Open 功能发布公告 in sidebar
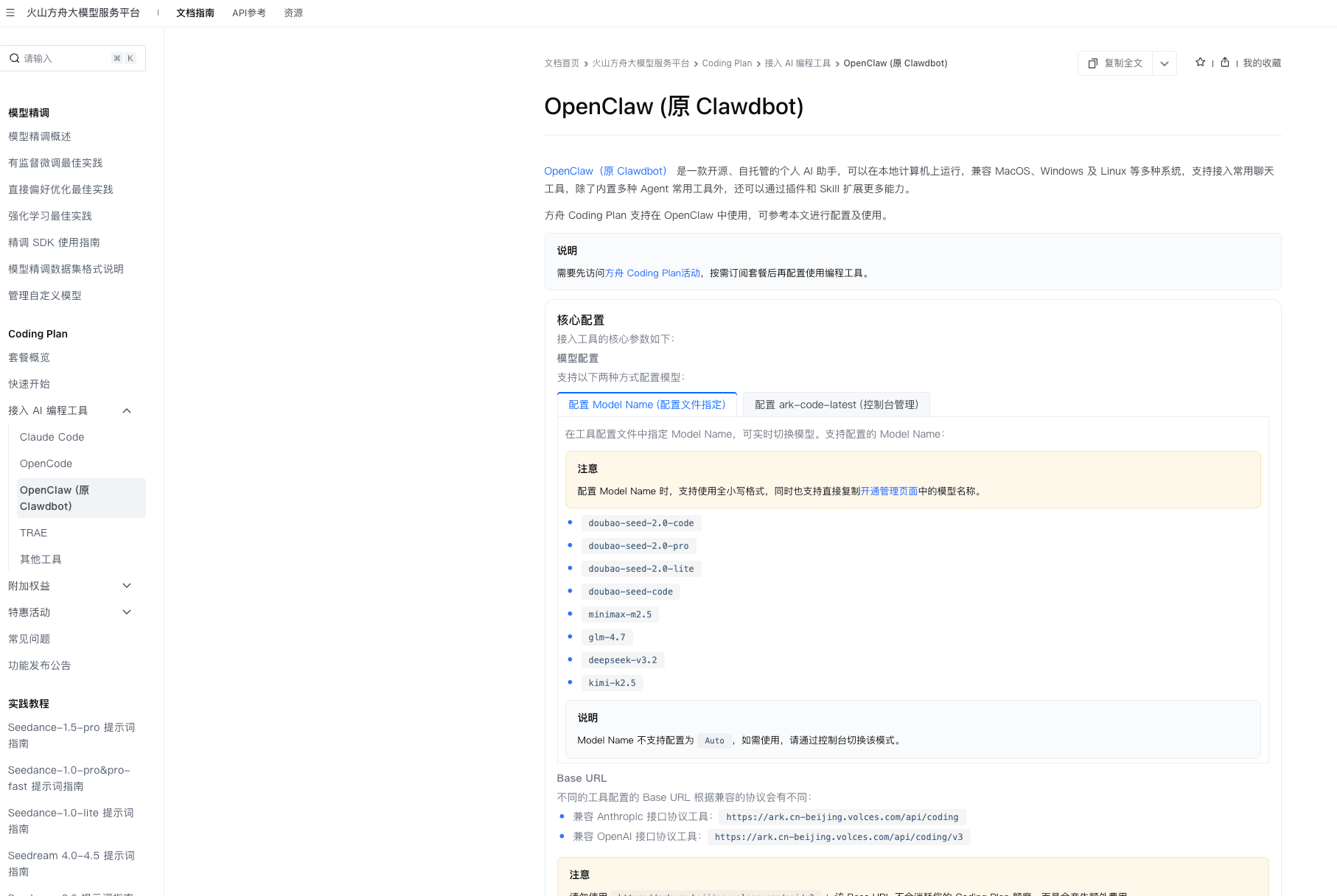This screenshot has height=896, width=1337. 40,665
